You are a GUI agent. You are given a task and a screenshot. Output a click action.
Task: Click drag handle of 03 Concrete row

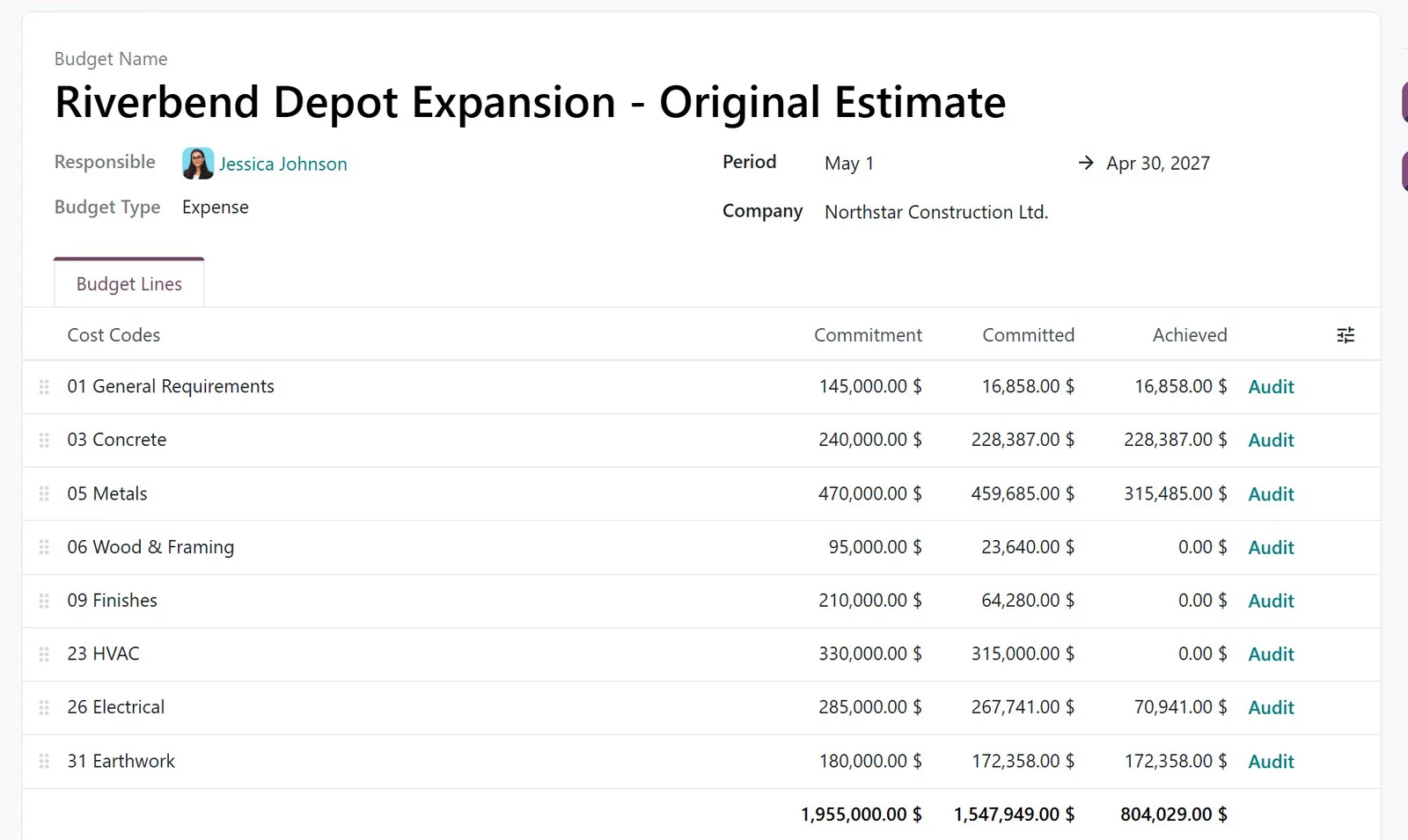tap(44, 440)
